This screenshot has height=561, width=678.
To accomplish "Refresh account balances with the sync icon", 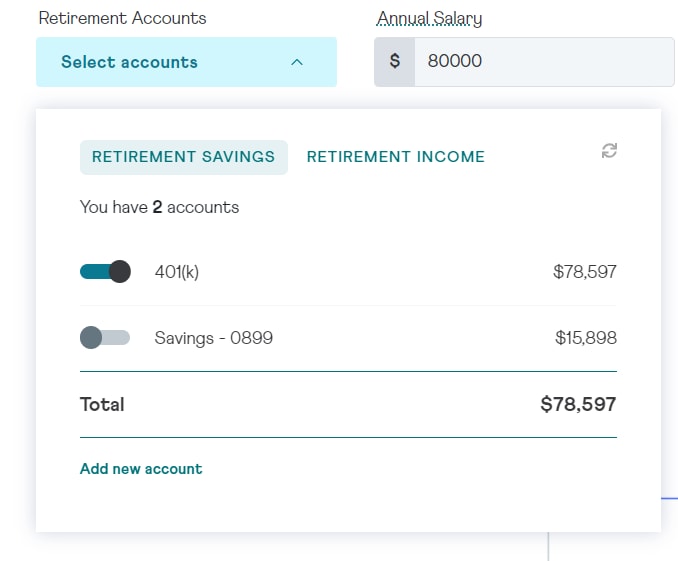I will (609, 151).
